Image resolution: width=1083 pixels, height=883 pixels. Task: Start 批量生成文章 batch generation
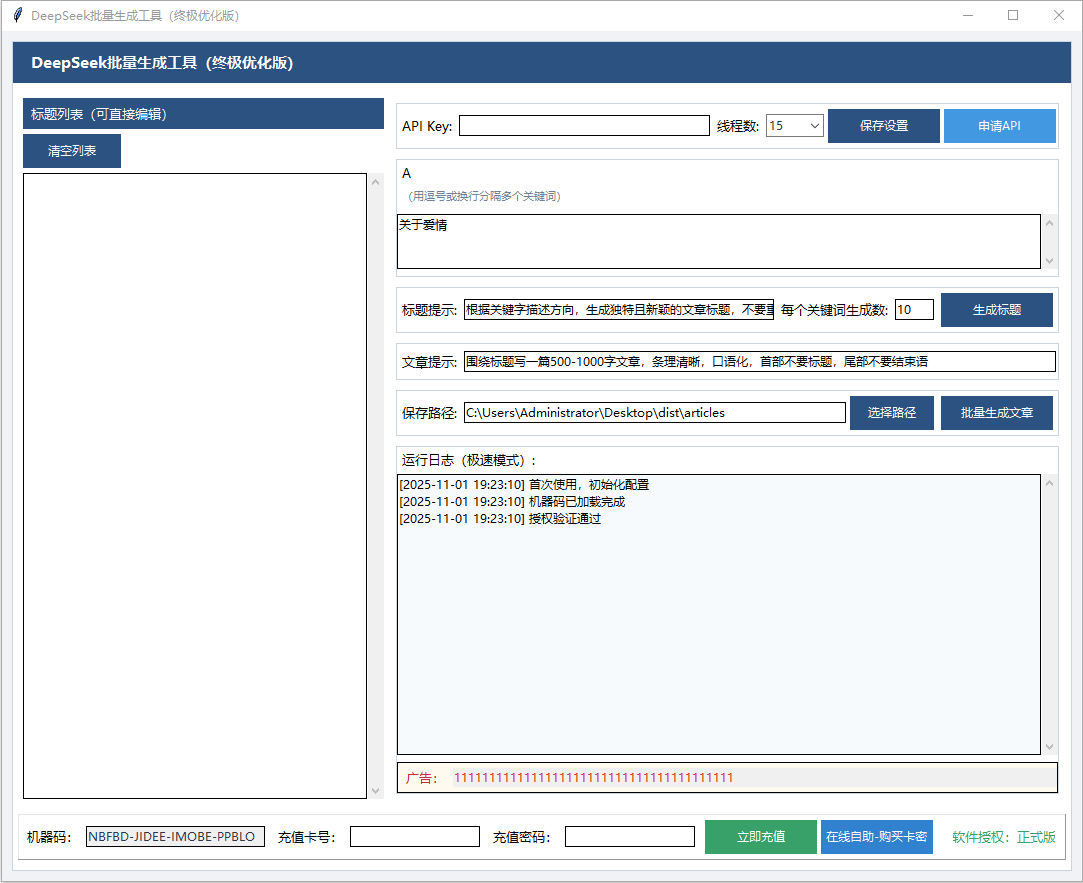(x=996, y=413)
